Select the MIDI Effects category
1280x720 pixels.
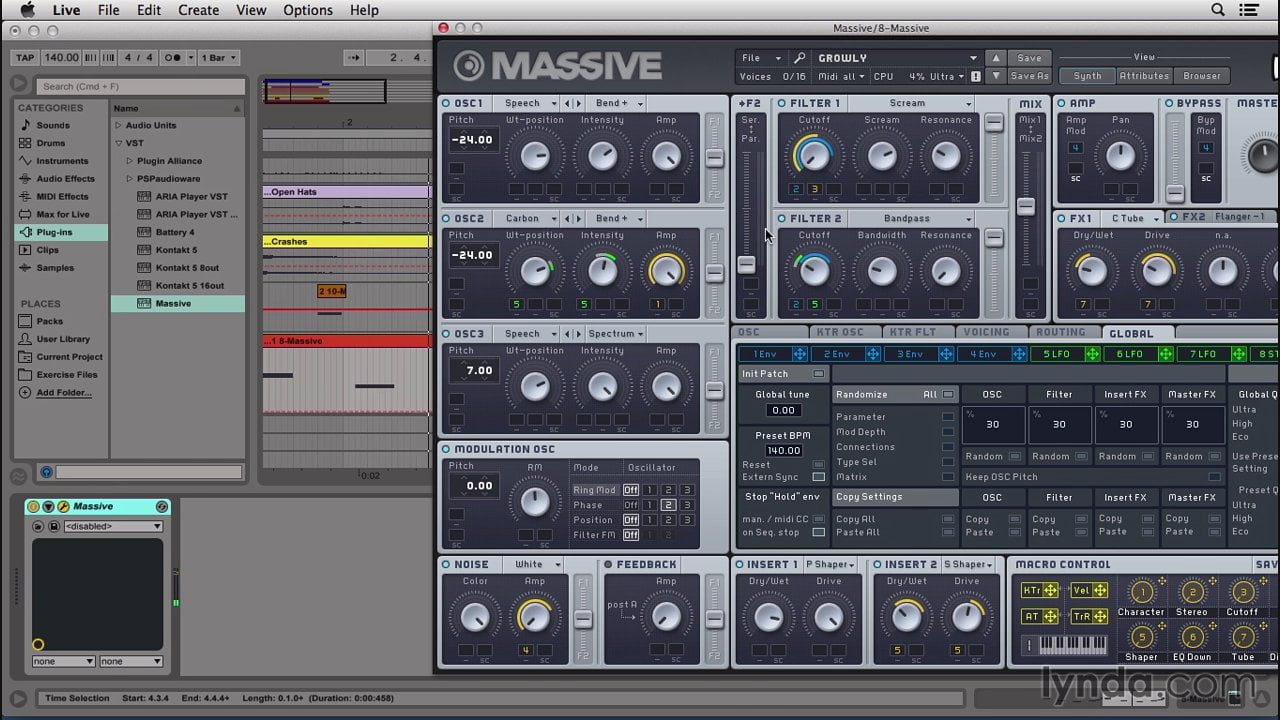(x=62, y=197)
